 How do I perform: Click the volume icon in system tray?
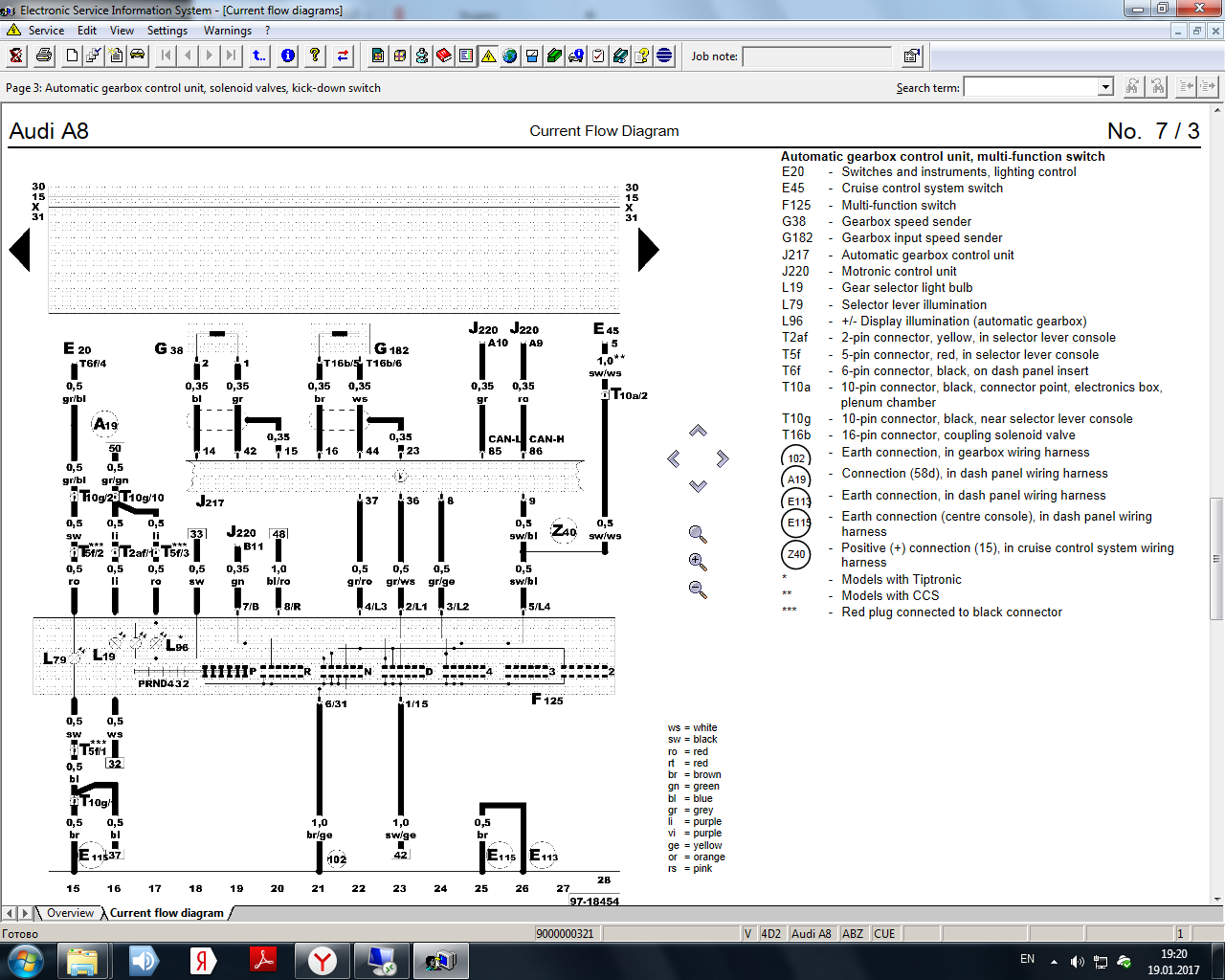tap(1077, 961)
